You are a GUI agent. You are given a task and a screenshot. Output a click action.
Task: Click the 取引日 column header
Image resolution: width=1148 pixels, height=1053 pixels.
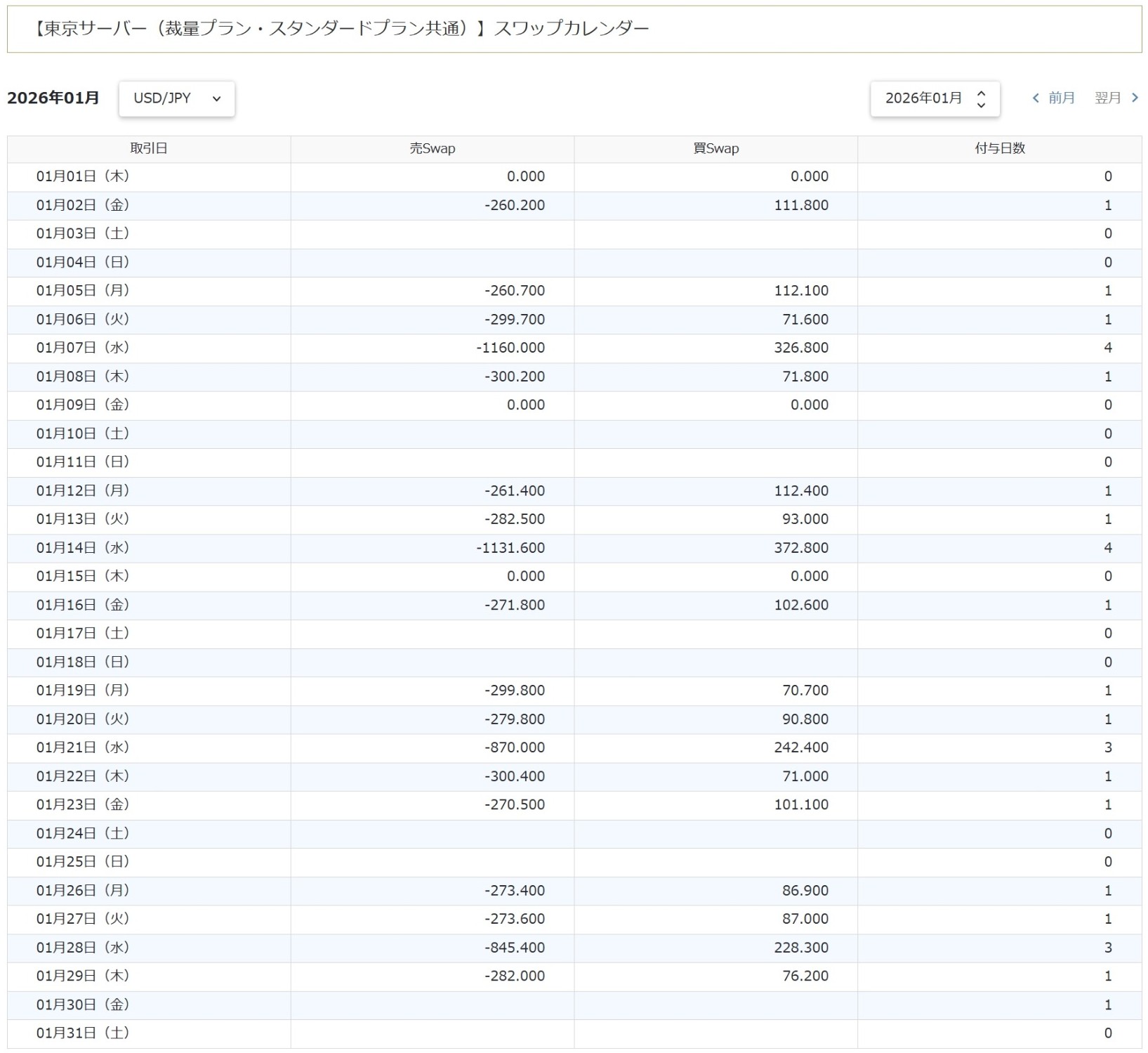coord(149,149)
